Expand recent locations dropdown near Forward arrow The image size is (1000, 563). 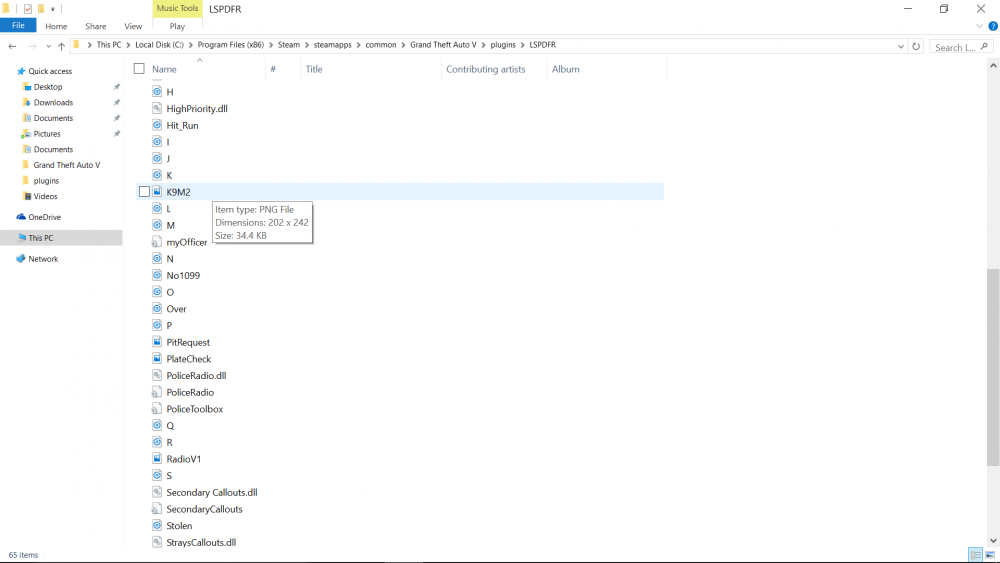pyautogui.click(x=48, y=46)
